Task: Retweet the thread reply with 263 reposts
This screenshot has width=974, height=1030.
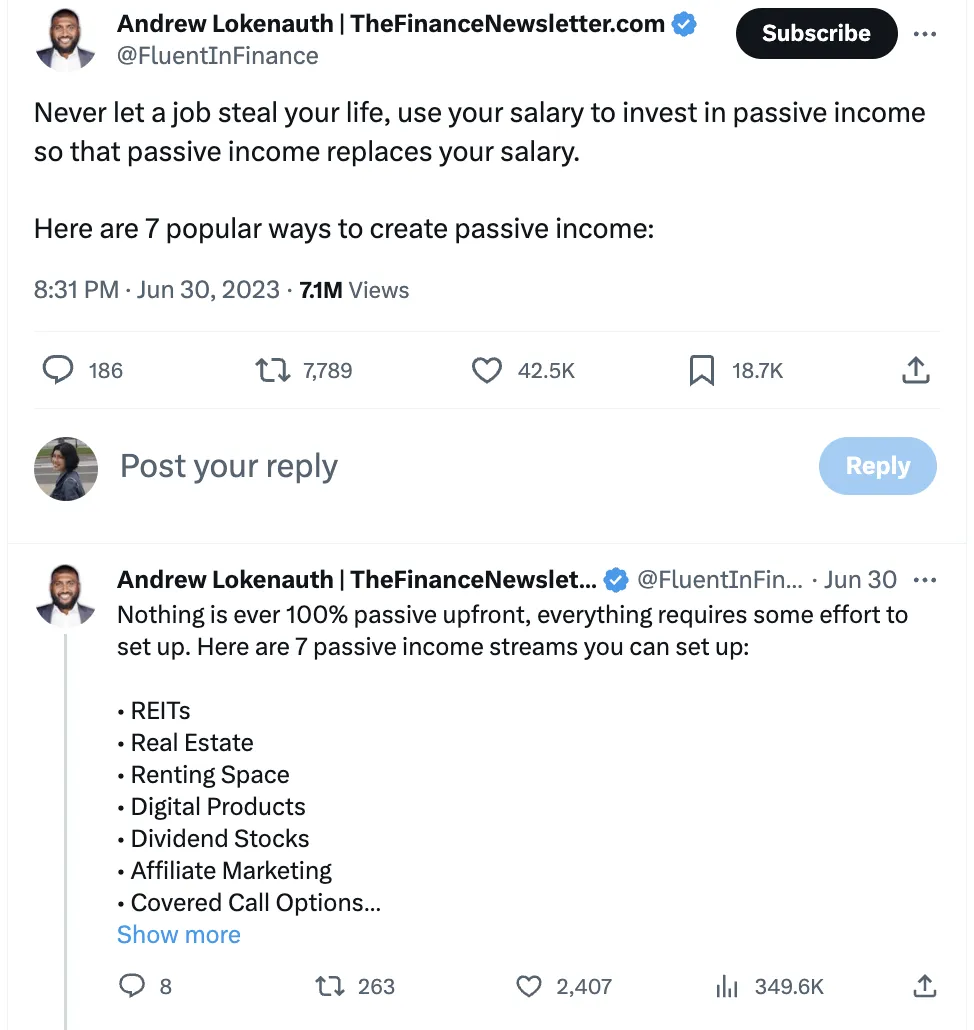Action: click(328, 986)
